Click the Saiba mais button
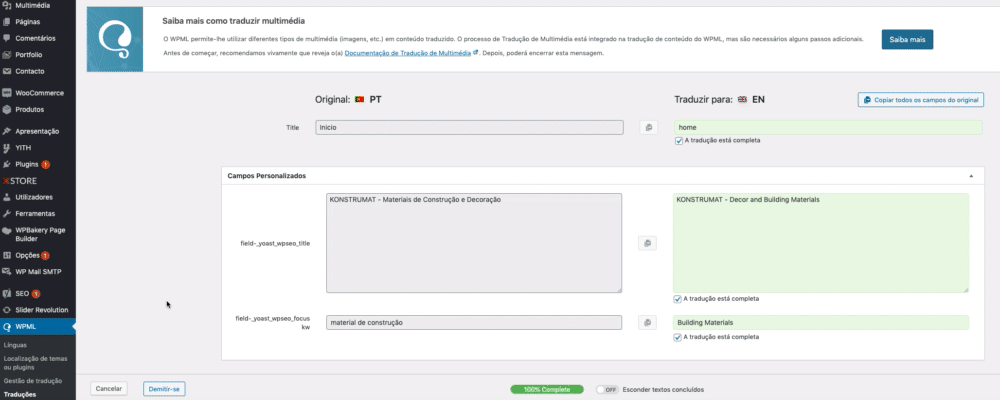 907,40
